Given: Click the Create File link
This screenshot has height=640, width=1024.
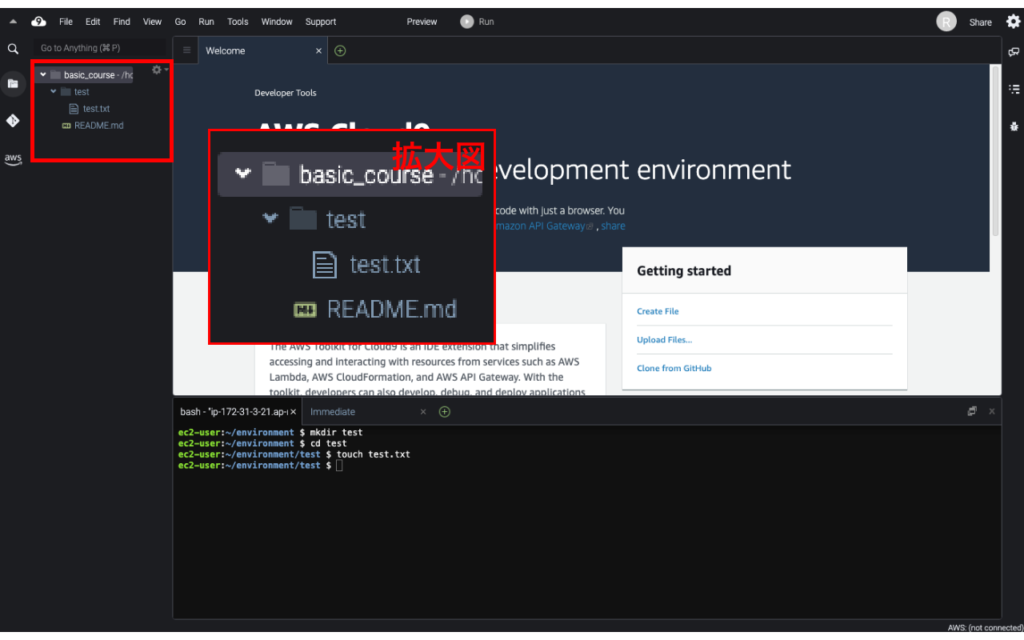Looking at the screenshot, I should [658, 312].
